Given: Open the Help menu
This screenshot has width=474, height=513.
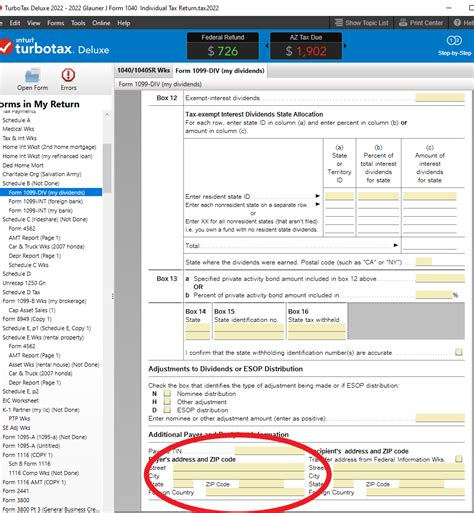Looking at the screenshot, I should point(124,23).
